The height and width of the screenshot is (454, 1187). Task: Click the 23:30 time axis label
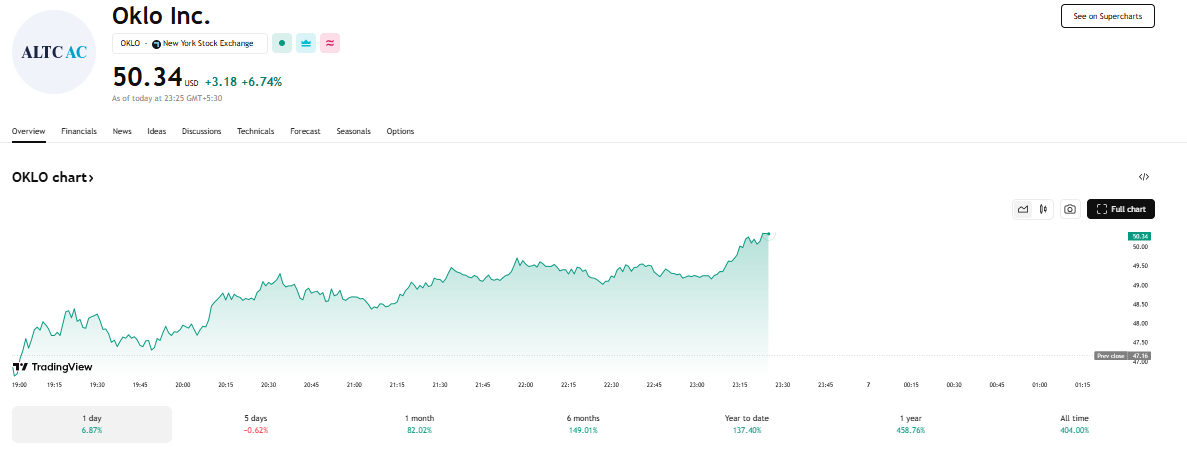pos(783,384)
